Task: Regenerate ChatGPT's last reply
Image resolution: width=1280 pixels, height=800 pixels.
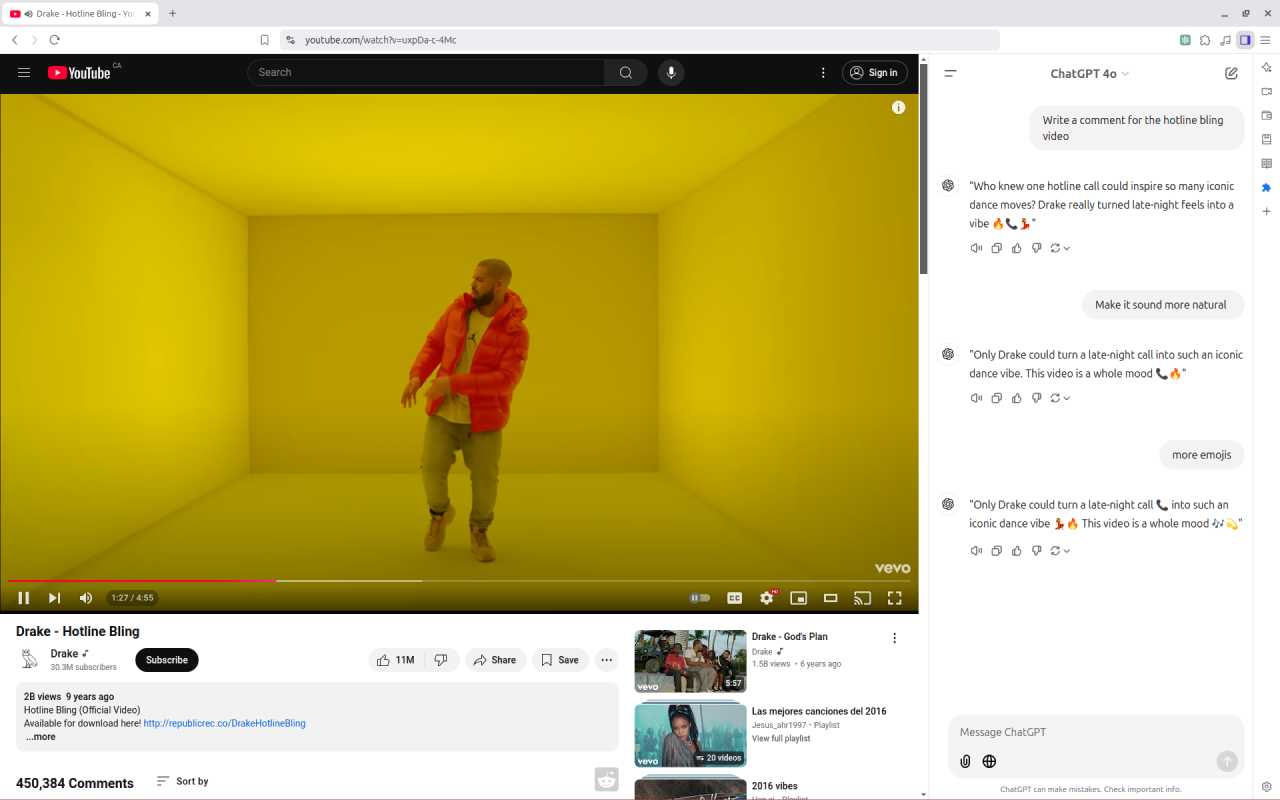Action: point(1056,550)
